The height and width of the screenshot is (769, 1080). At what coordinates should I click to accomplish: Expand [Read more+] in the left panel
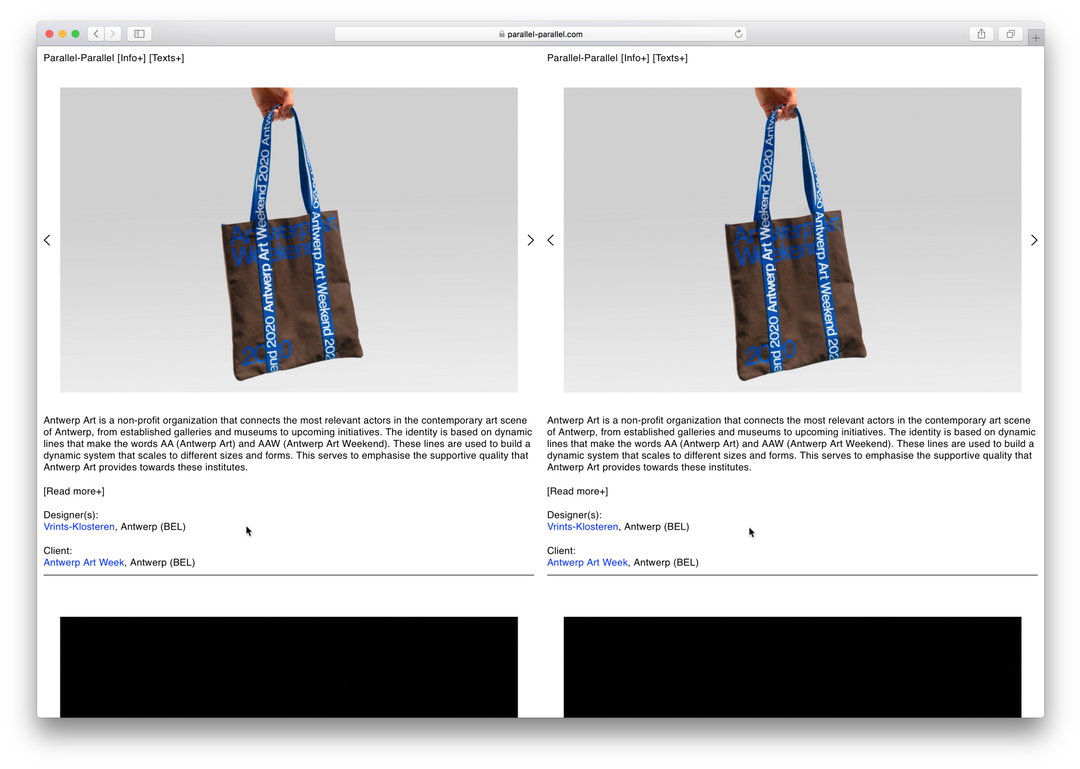74,491
